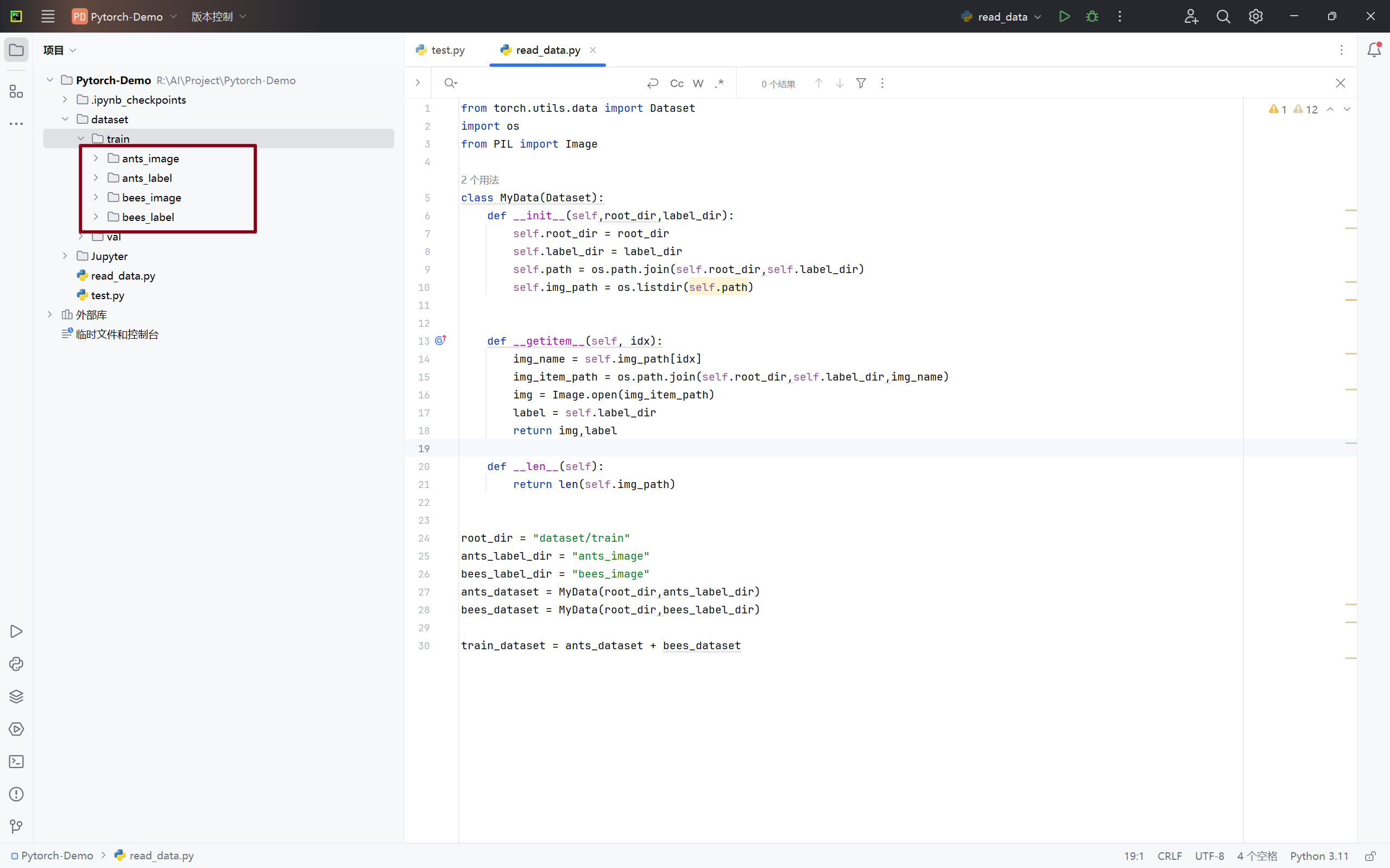Open the Git version control panel

pos(16,826)
